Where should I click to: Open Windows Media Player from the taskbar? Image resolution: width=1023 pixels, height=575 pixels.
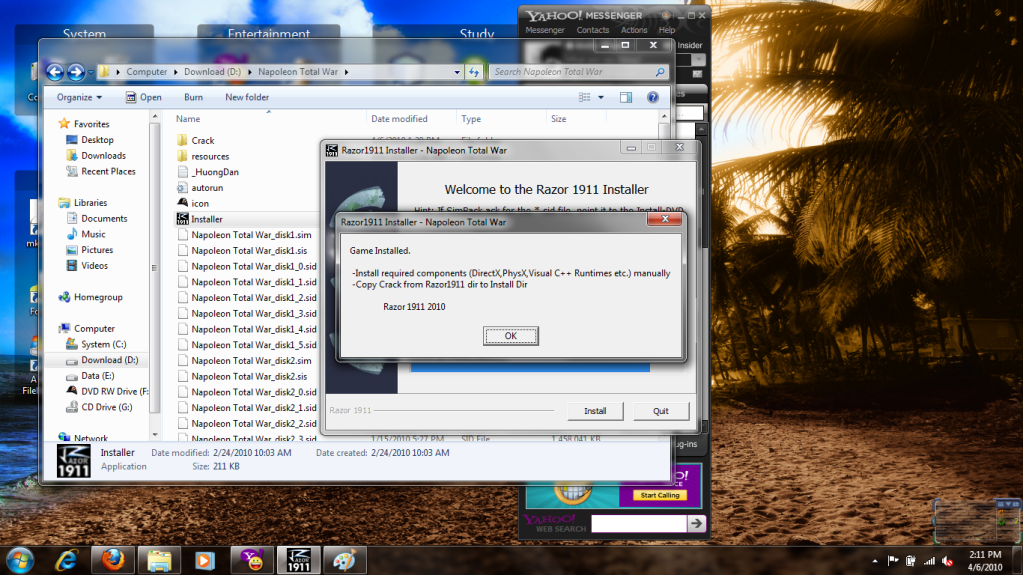204,560
